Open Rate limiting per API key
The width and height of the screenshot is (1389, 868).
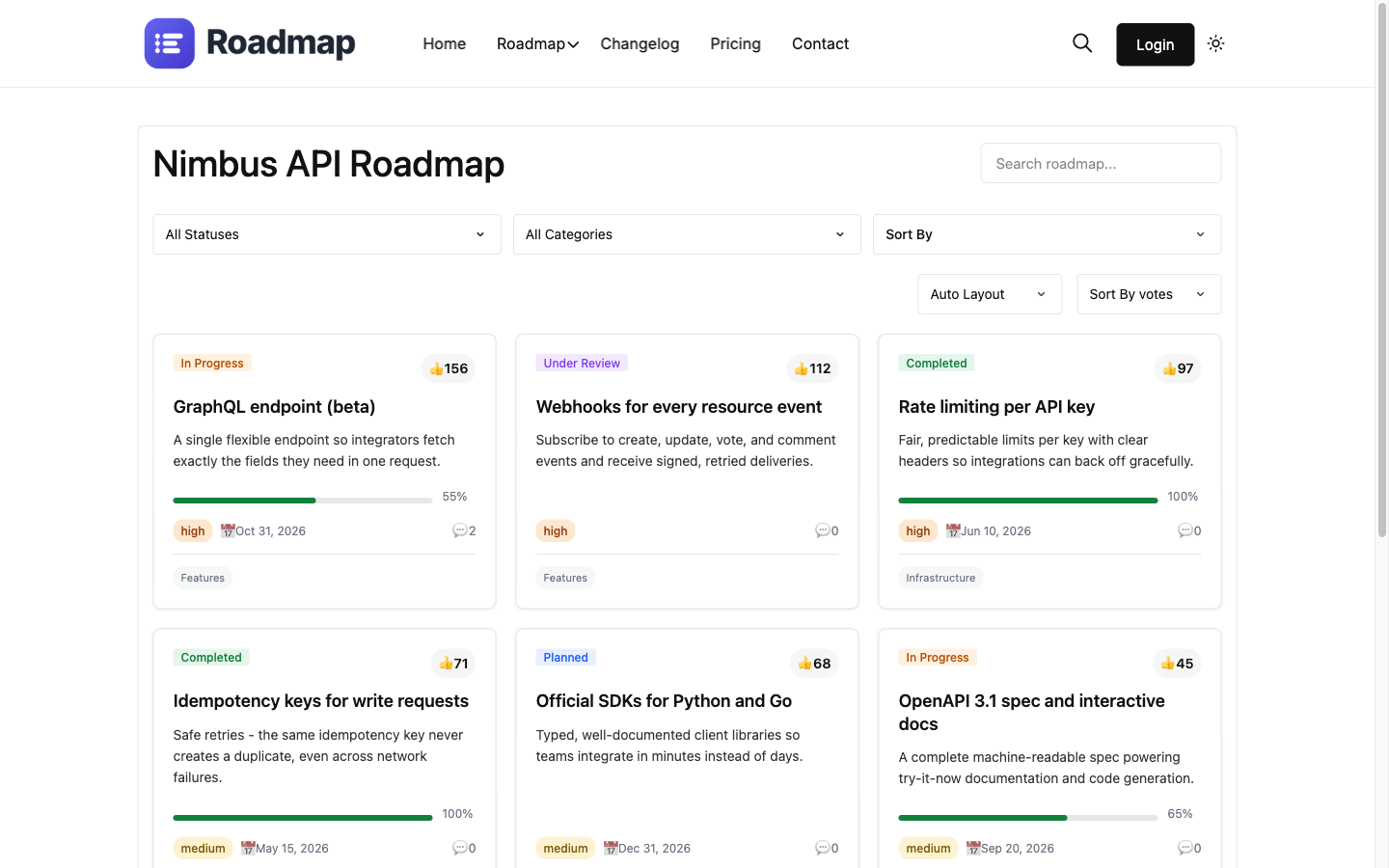996,407
